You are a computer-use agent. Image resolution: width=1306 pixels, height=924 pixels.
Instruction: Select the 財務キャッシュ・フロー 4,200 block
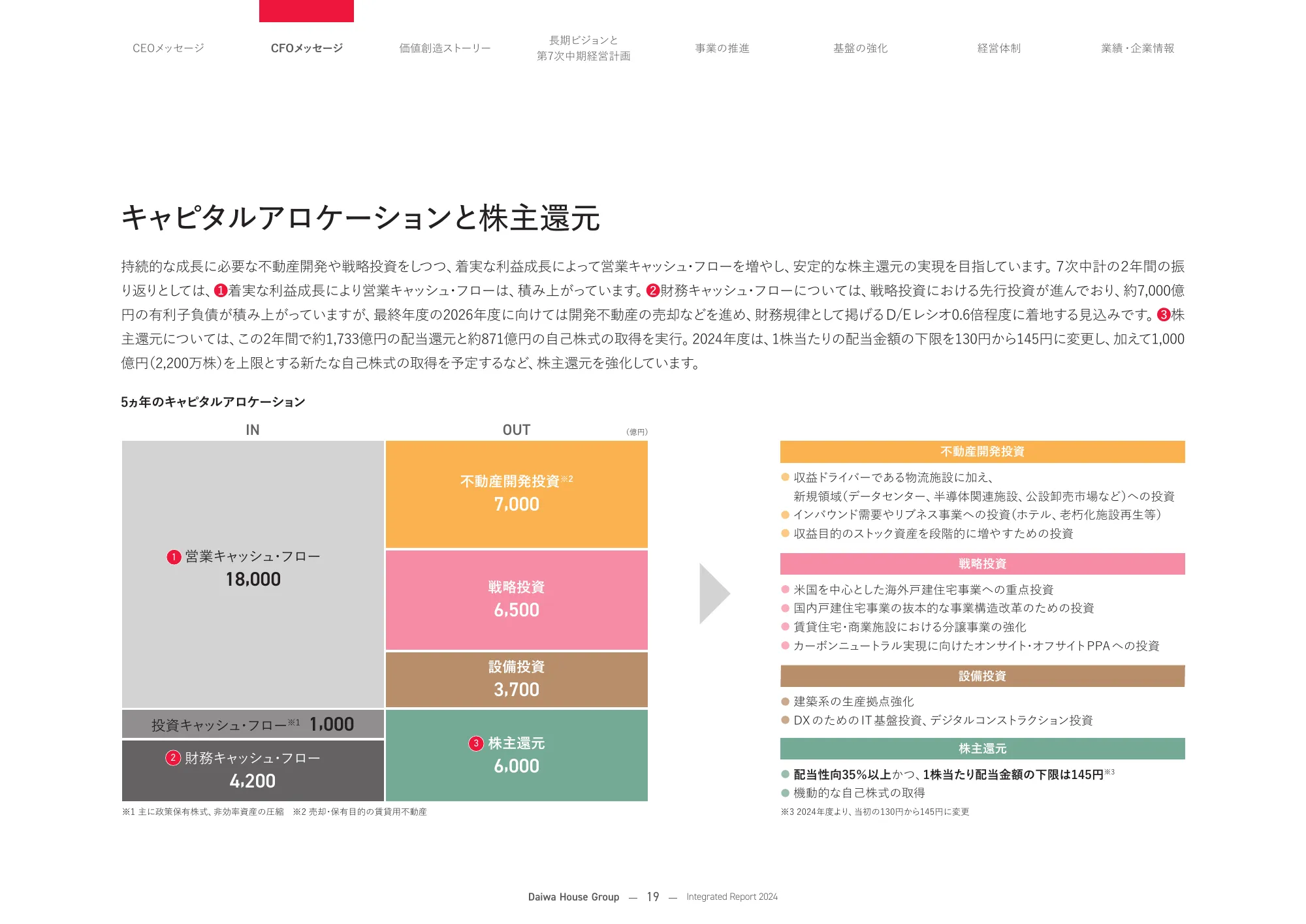[253, 771]
